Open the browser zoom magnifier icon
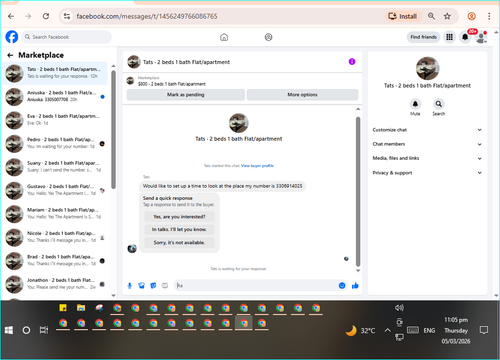 click(431, 16)
